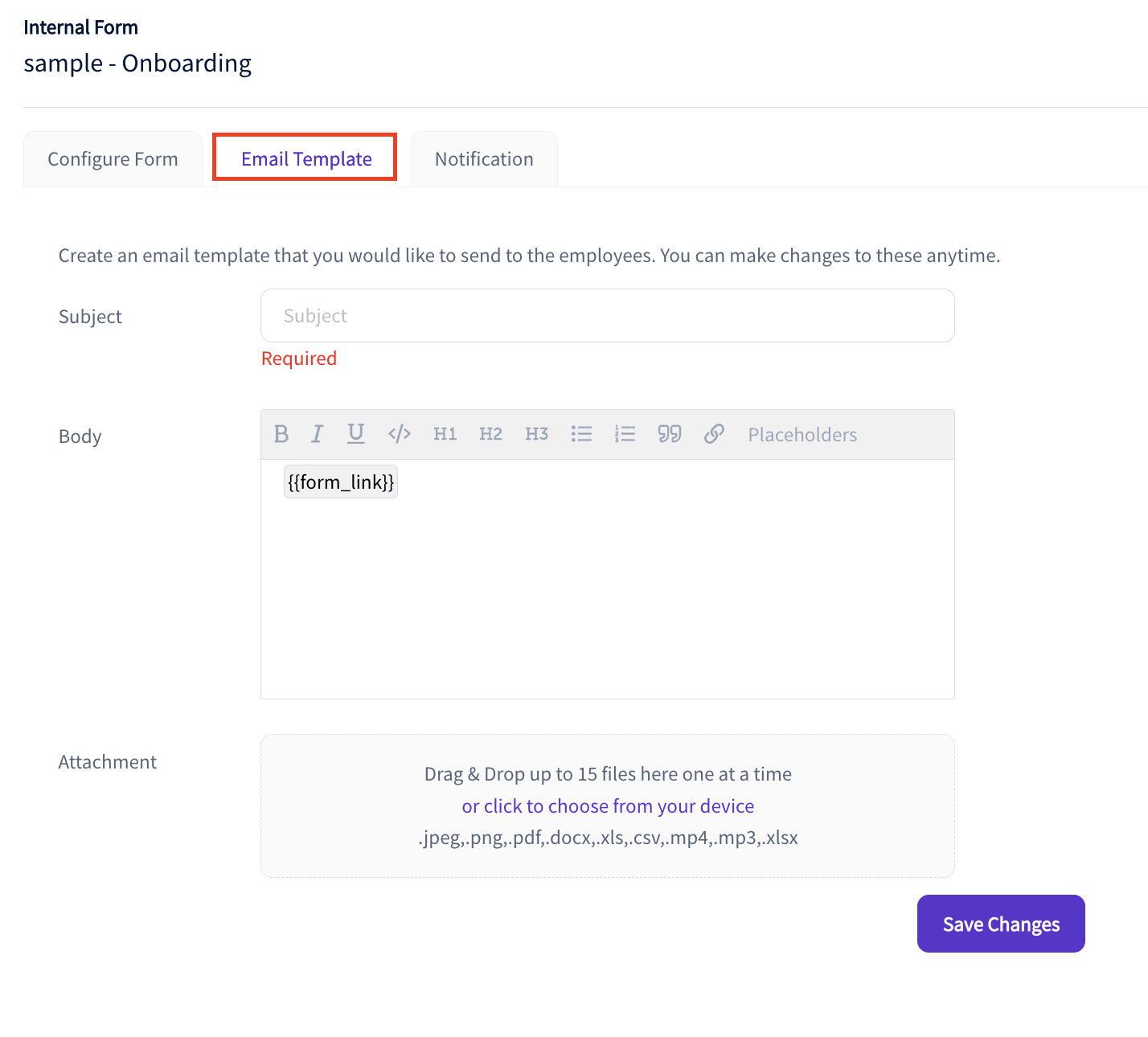
Task: Select the {{form_link}} placeholder chip
Action: point(341,482)
